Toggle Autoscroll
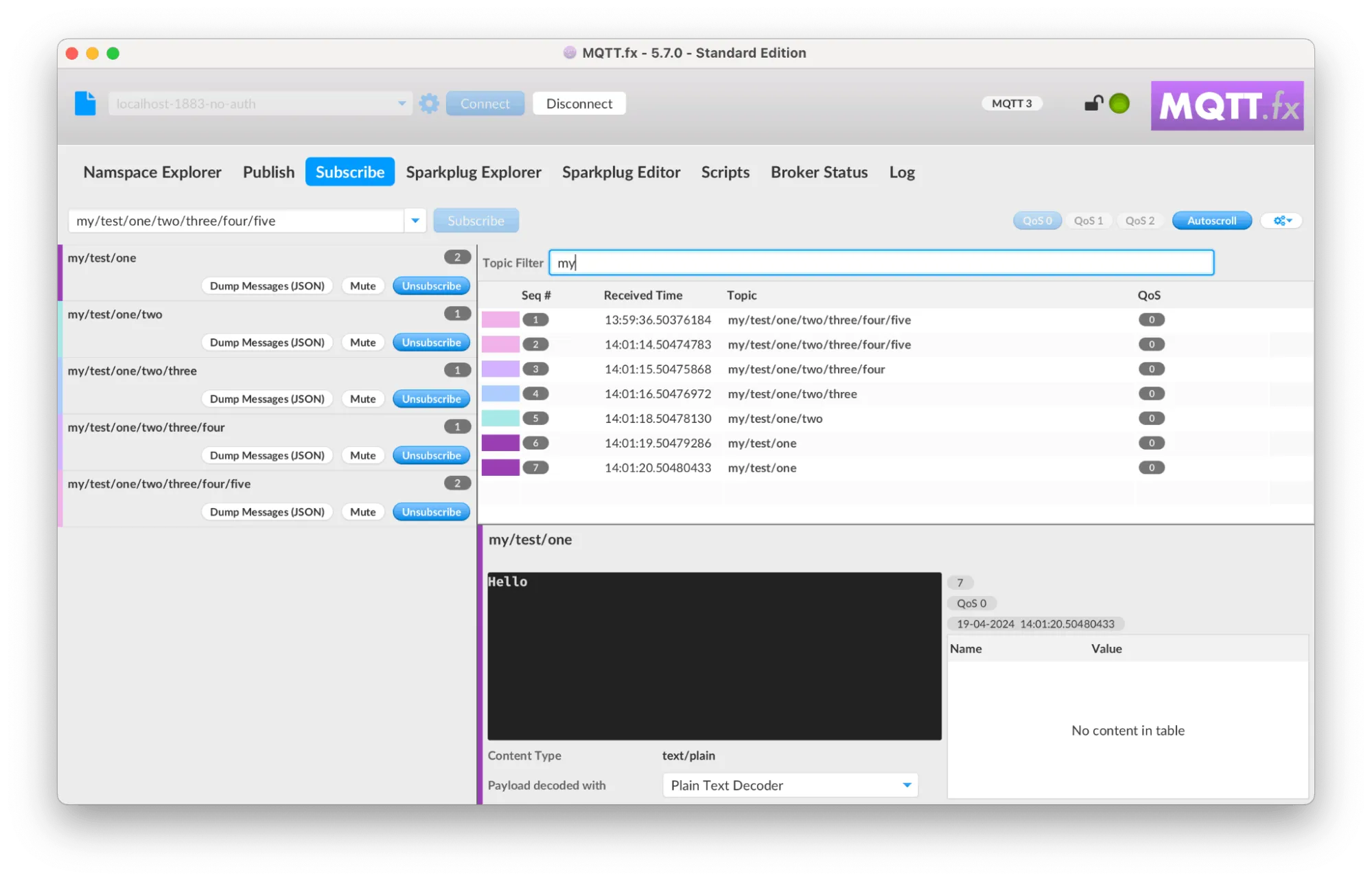Image resolution: width=1372 pixels, height=881 pixels. click(1212, 220)
